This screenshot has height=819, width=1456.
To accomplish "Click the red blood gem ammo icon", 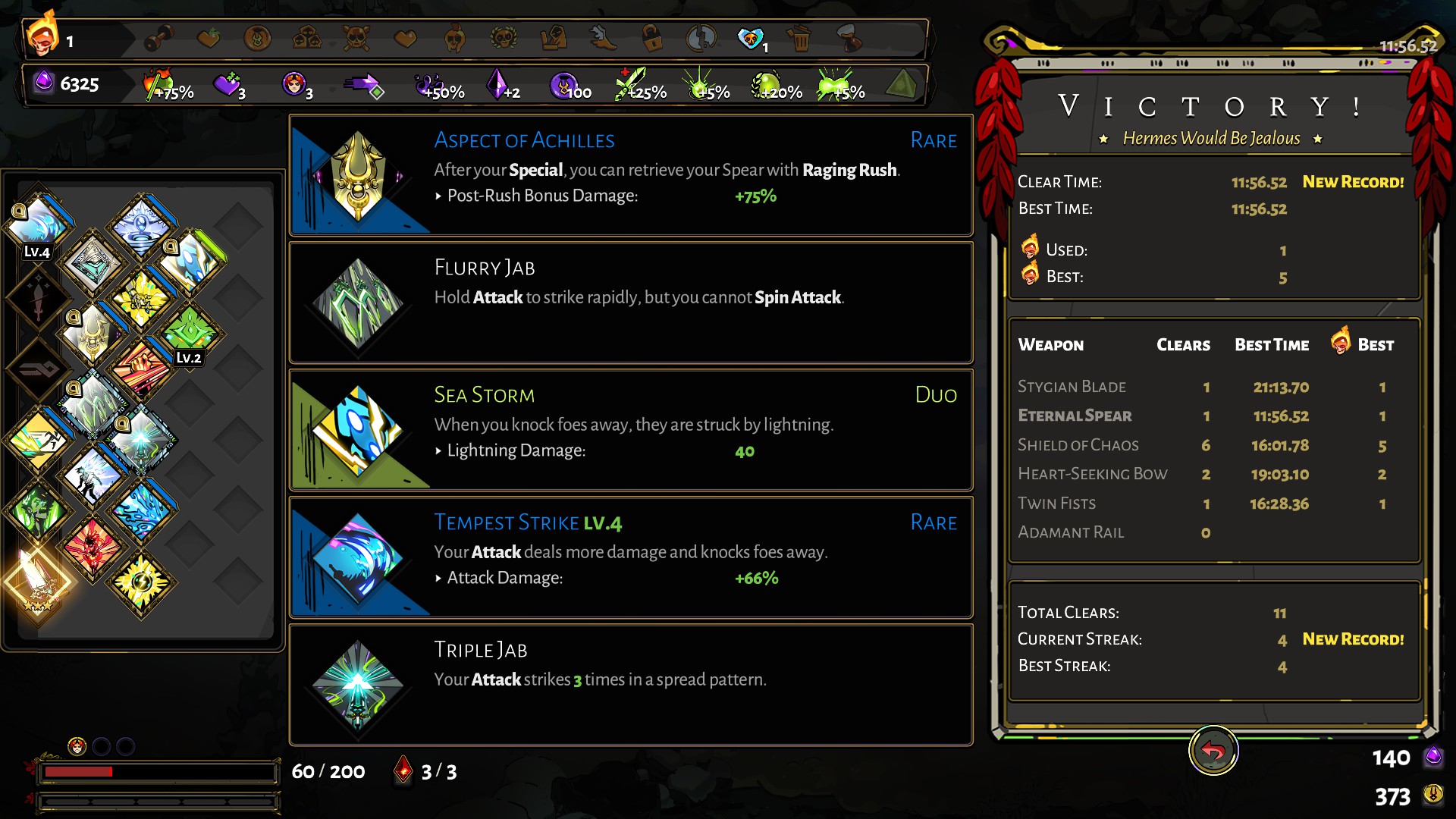I will click(x=403, y=770).
